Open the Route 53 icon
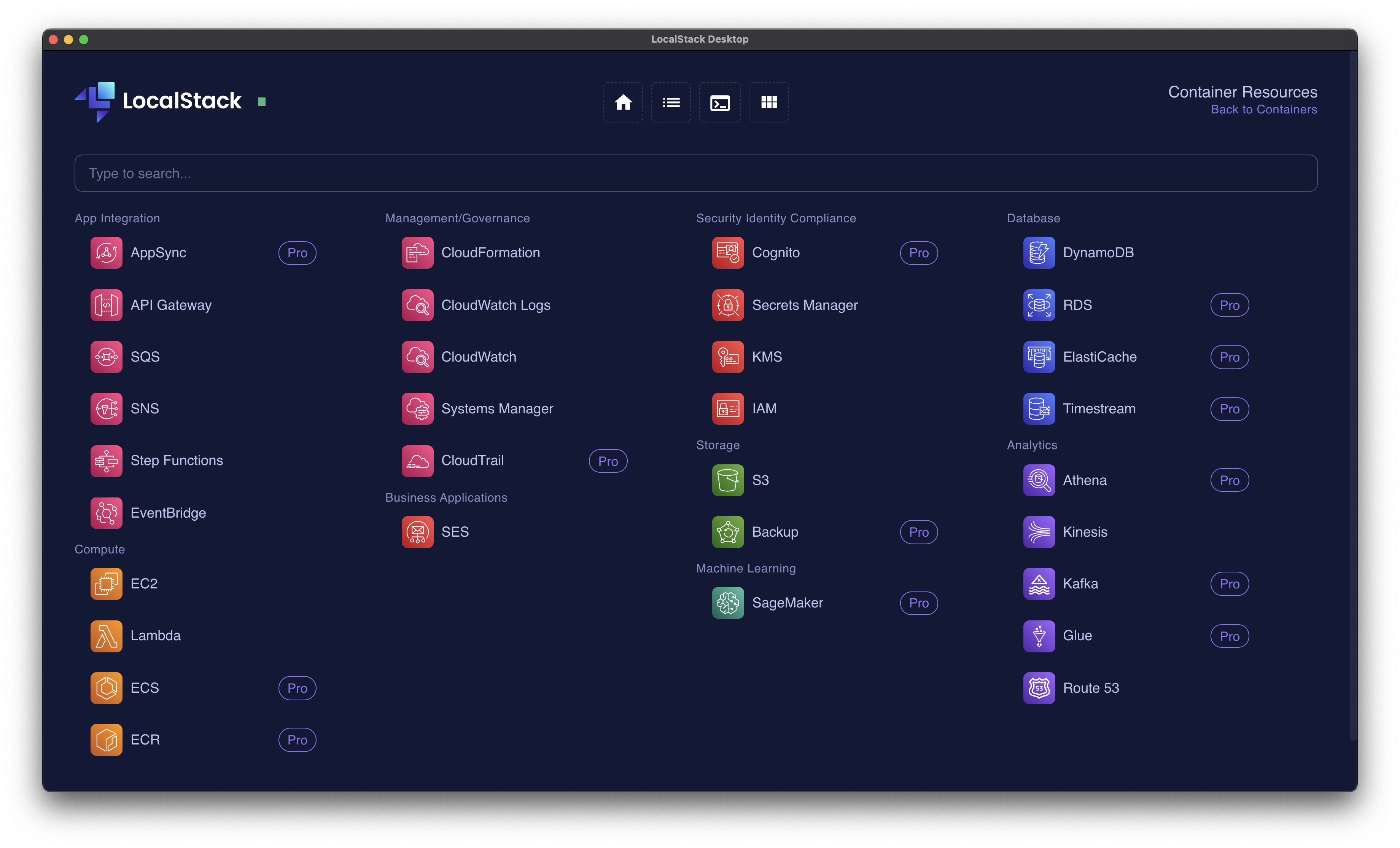Screen dimensions: 1400x848 tap(1039, 688)
